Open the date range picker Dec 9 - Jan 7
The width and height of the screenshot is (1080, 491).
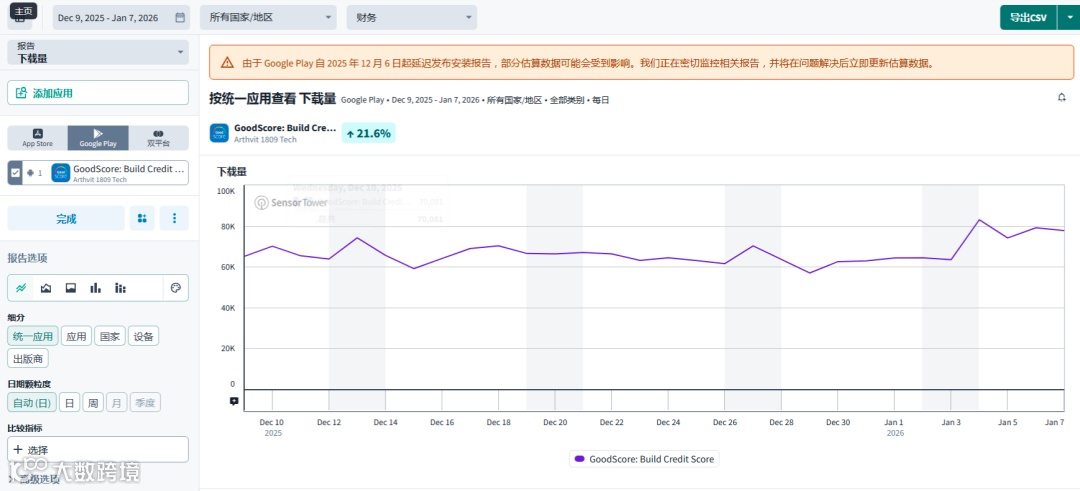pos(121,18)
